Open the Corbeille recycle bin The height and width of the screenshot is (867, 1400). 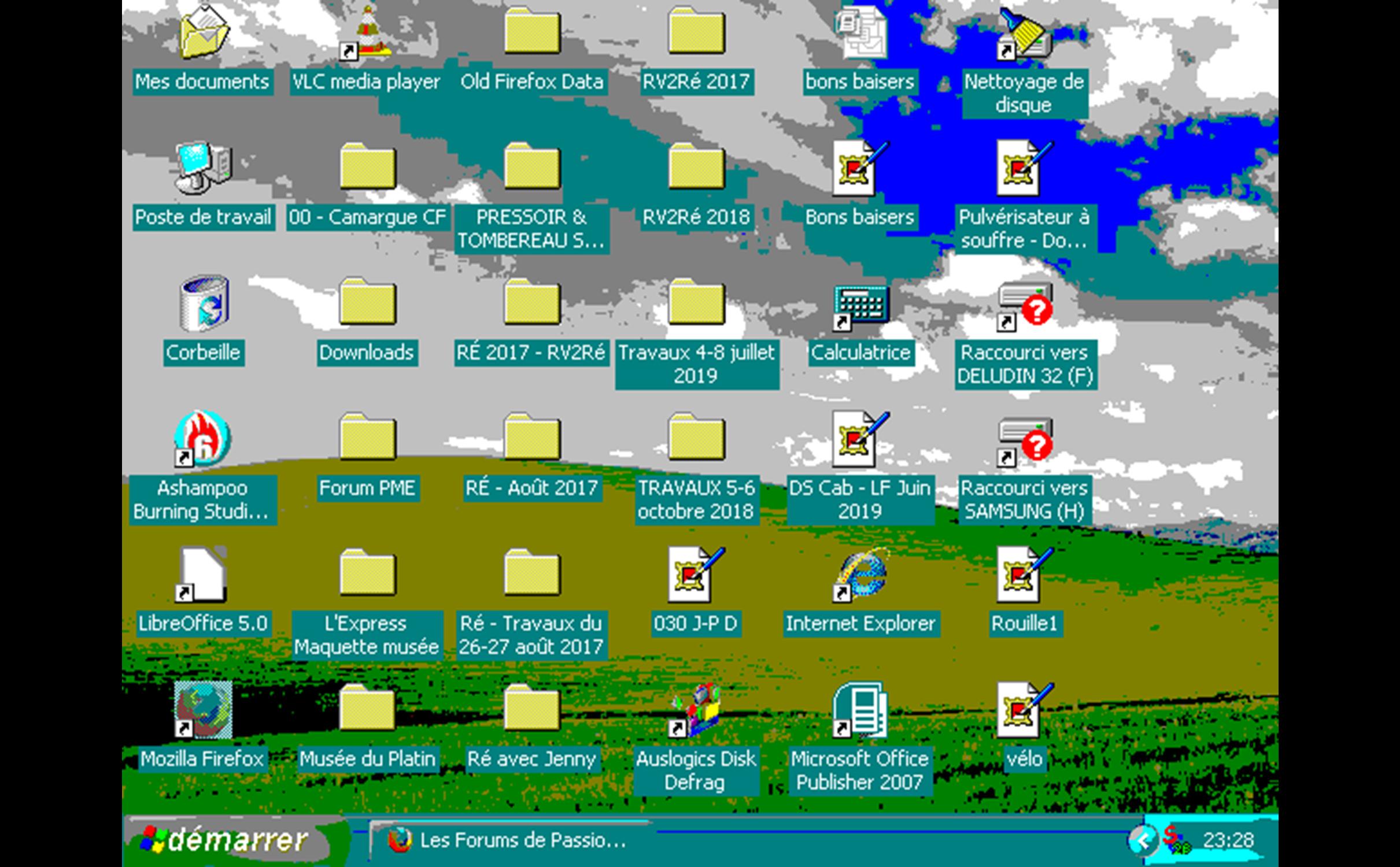coord(203,303)
